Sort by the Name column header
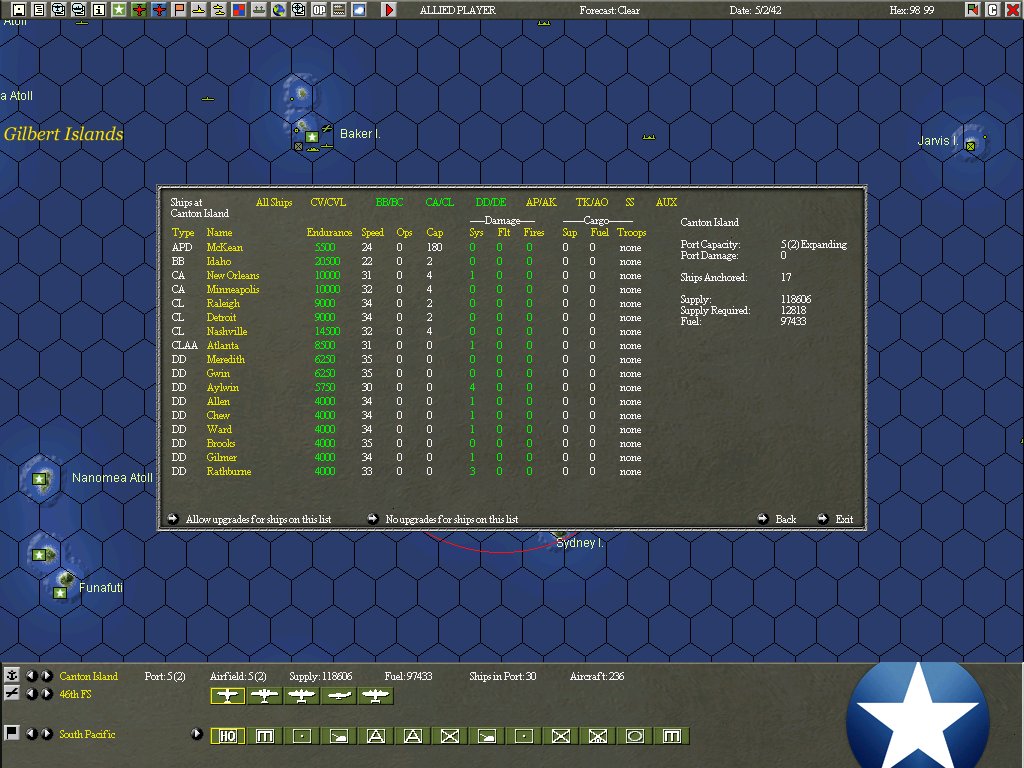 pos(219,232)
